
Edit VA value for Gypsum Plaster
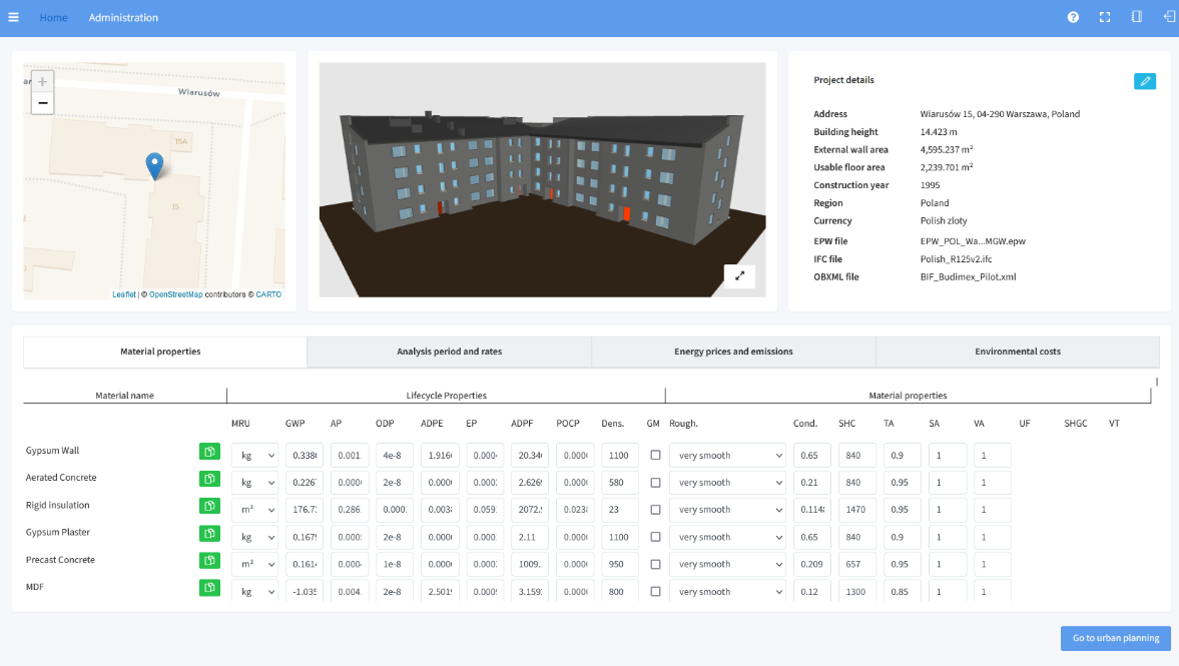pyautogui.click(x=993, y=537)
